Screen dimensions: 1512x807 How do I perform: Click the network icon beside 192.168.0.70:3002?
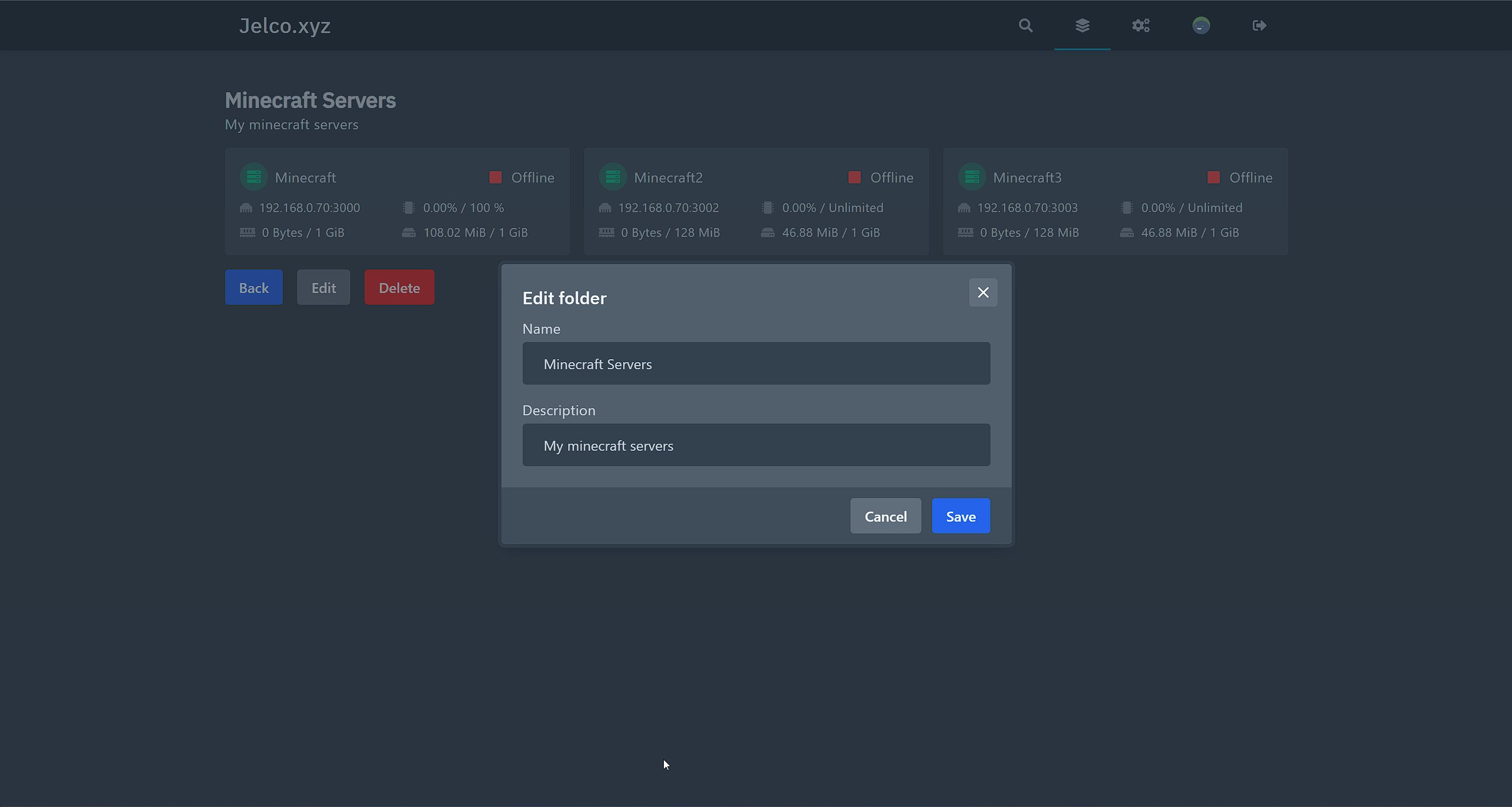click(605, 208)
